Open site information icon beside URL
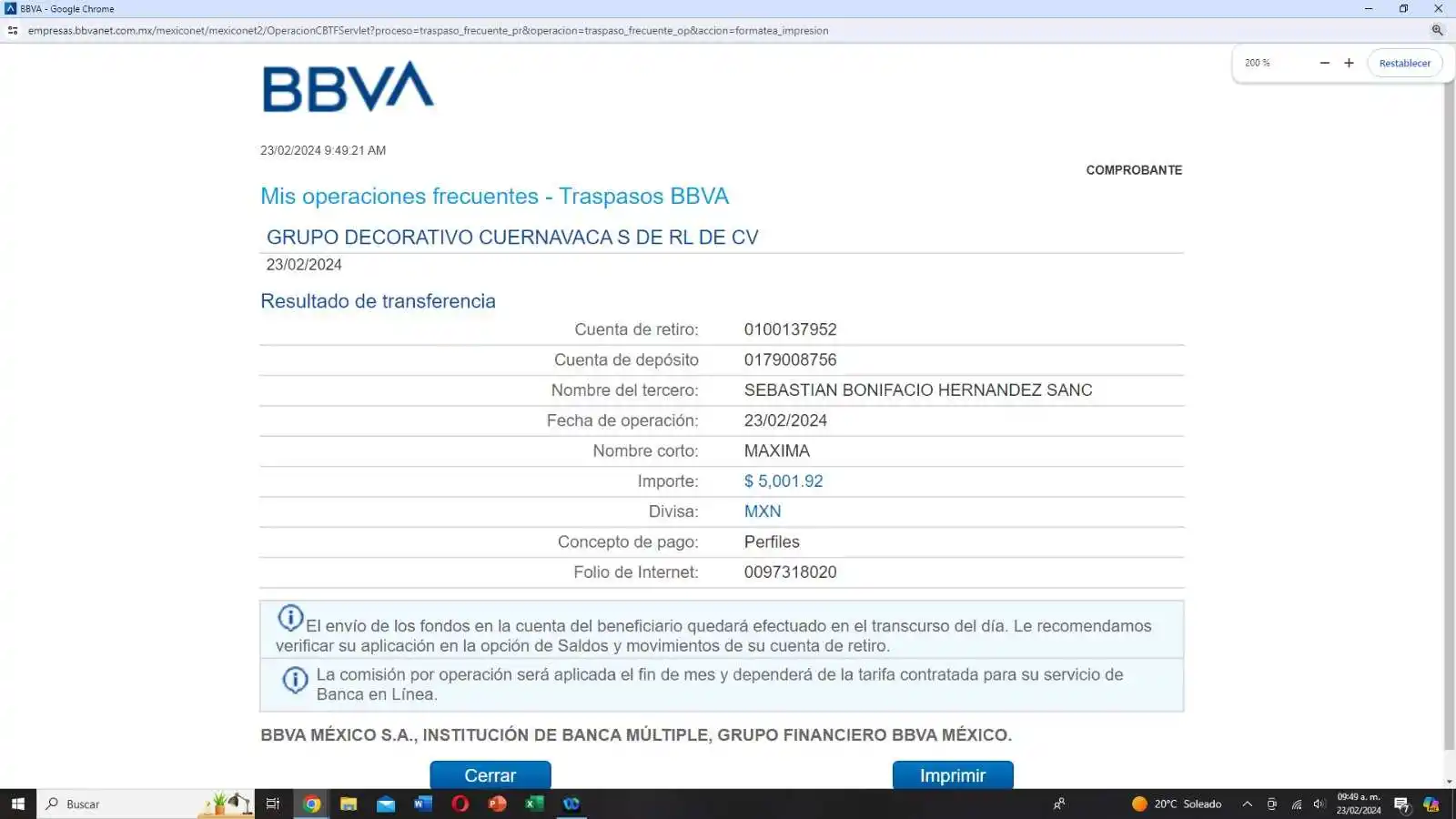This screenshot has height=819, width=1456. point(13,30)
